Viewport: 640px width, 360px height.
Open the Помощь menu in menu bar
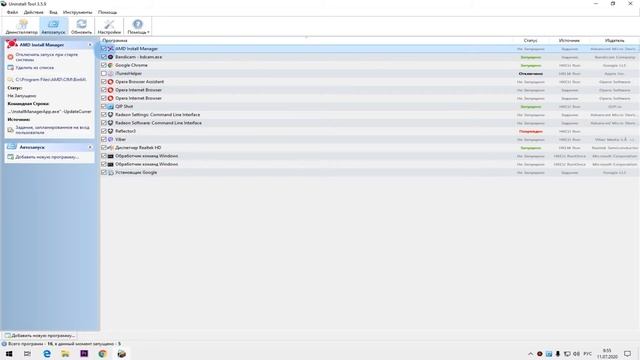(x=107, y=12)
